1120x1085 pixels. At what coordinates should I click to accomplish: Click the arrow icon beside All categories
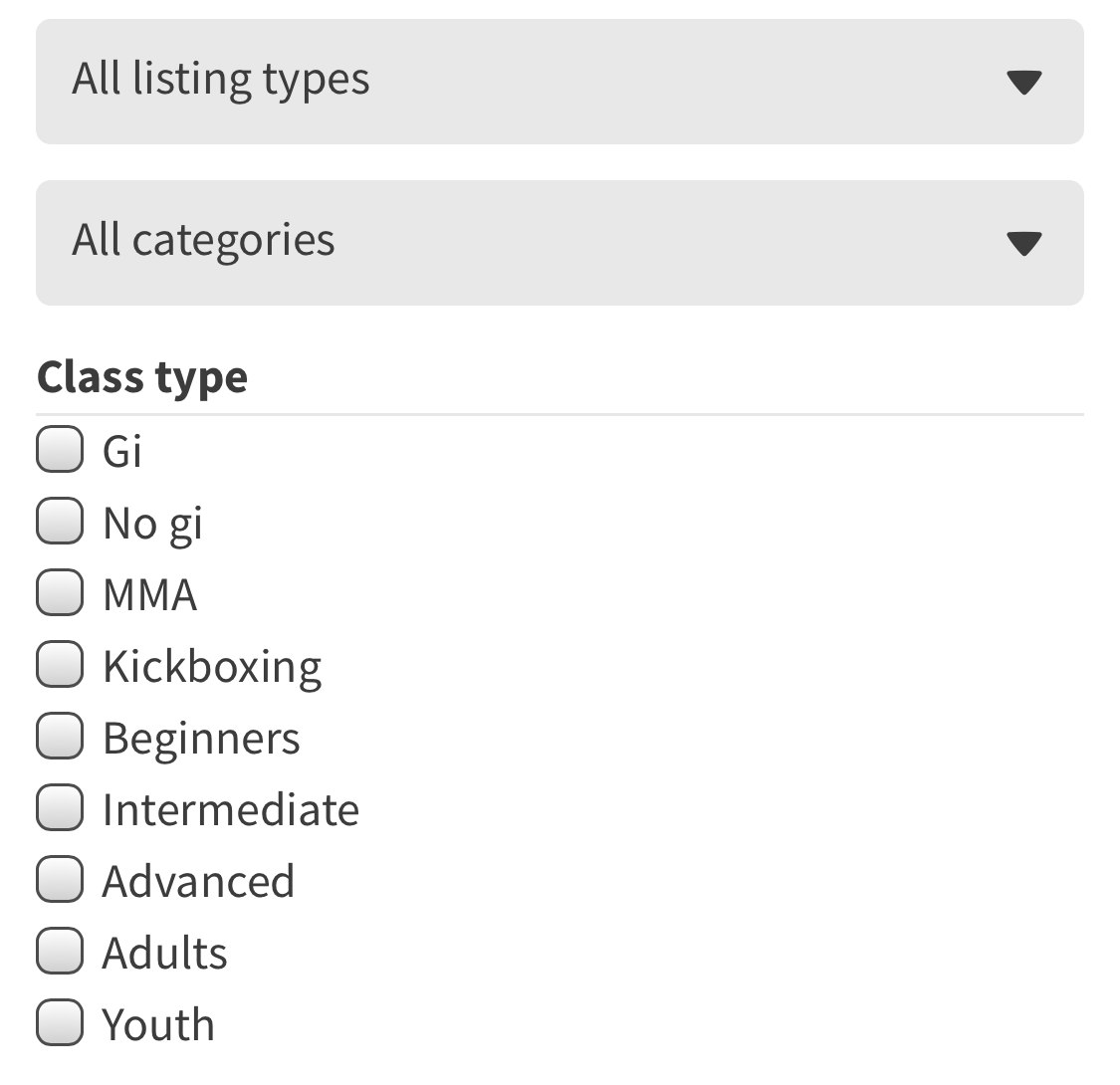click(1023, 243)
